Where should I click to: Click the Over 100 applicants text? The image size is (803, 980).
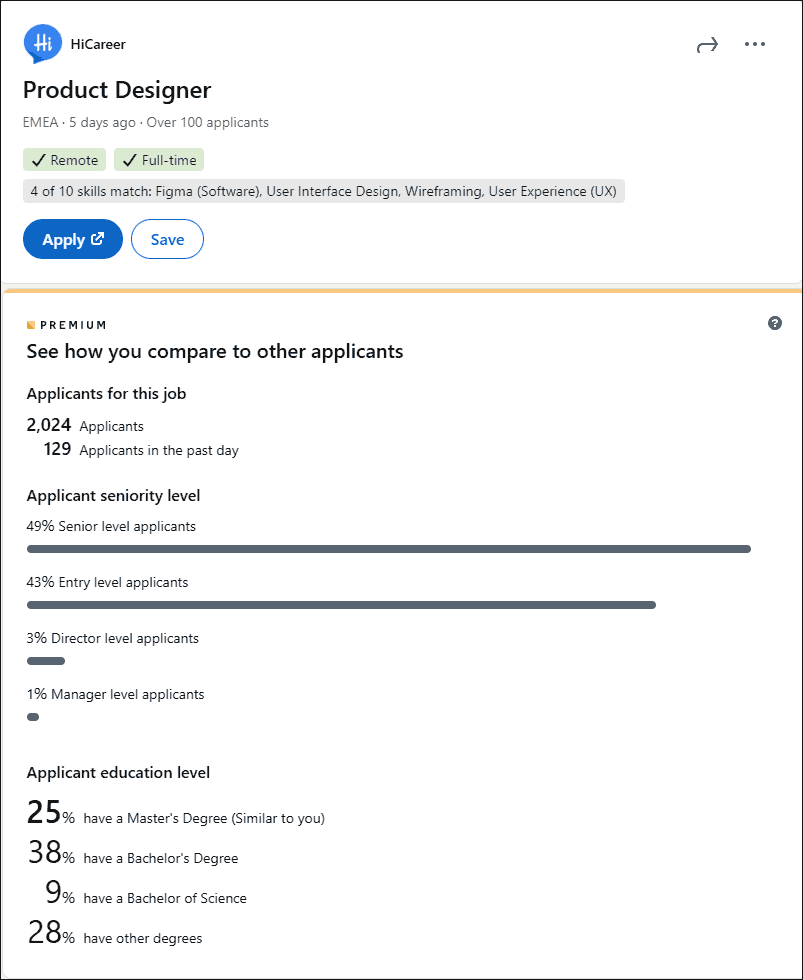[208, 123]
